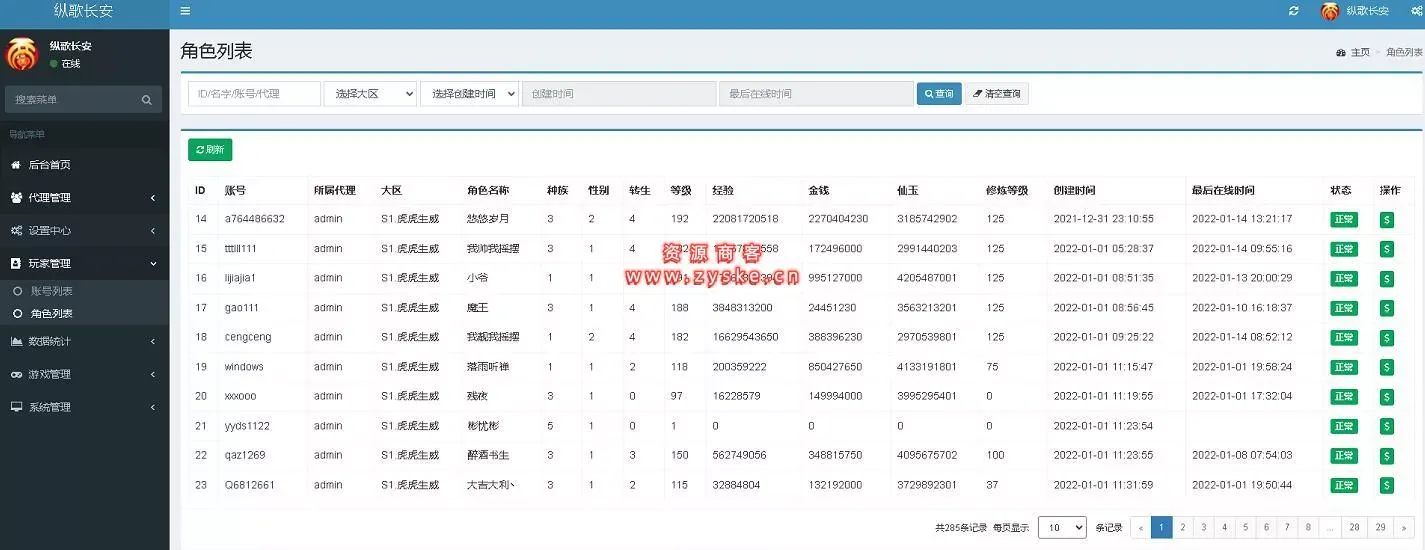Screen dimensions: 1425x550
Task: Click the next page » arrow
Action: [x=1404, y=527]
